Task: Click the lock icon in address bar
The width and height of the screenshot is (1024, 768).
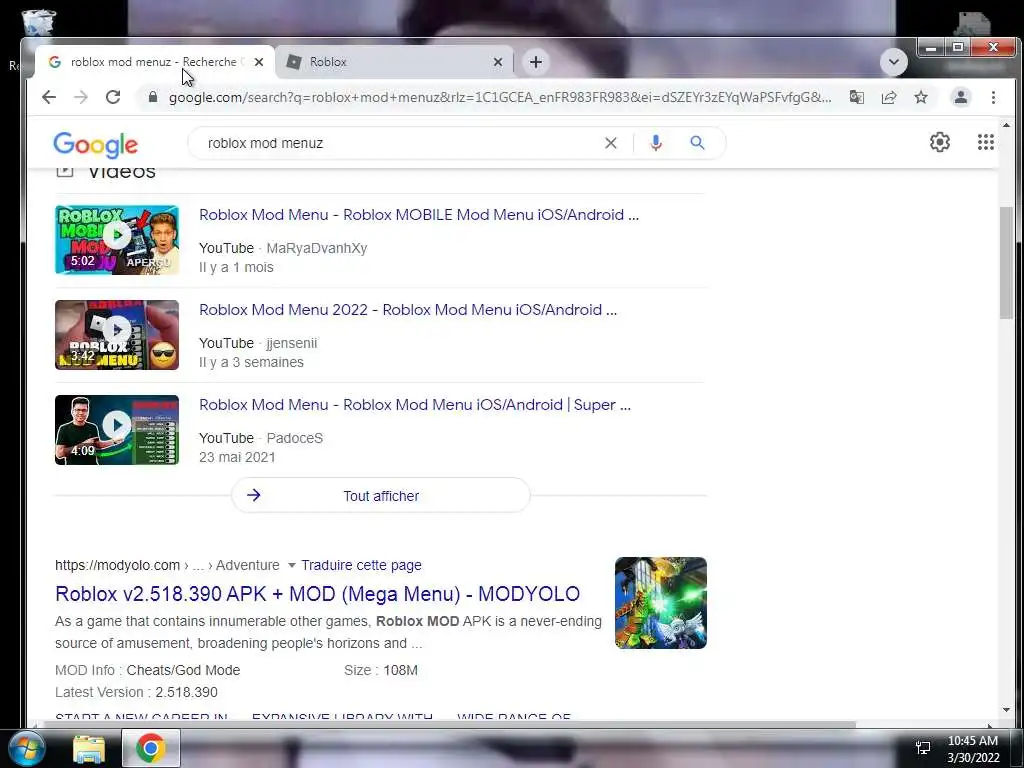Action: 153,97
